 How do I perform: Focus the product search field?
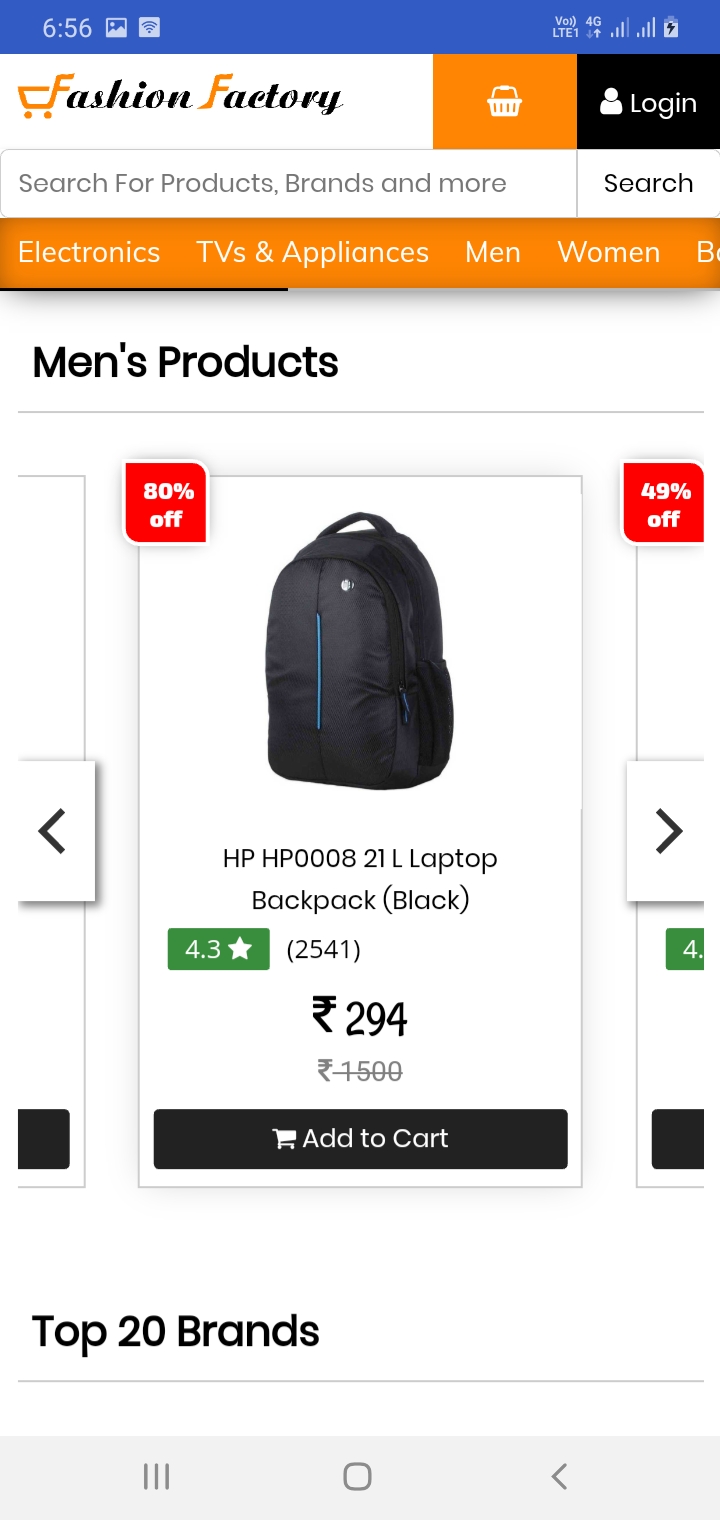pos(289,183)
